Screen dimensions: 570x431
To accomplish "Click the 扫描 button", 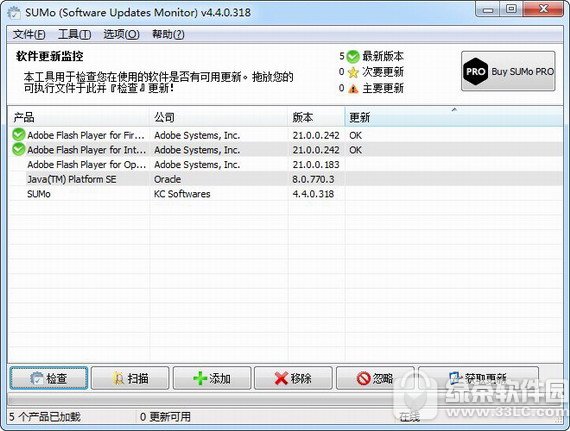I will coord(130,378).
